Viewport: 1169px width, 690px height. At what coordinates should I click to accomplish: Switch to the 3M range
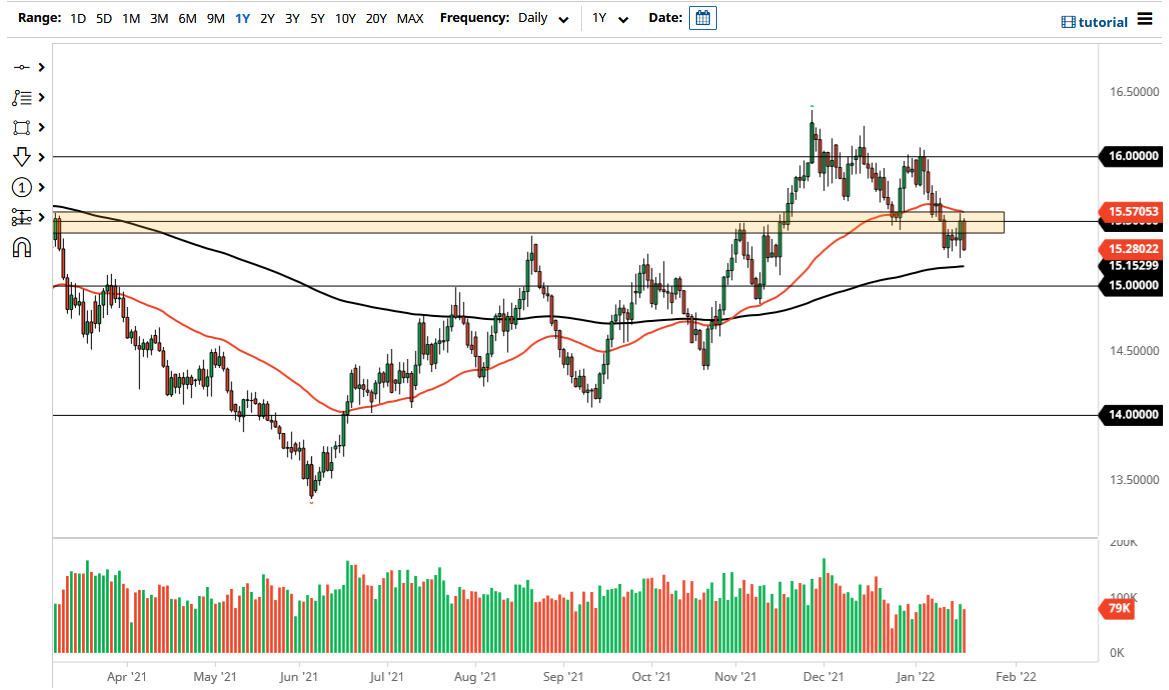point(160,18)
